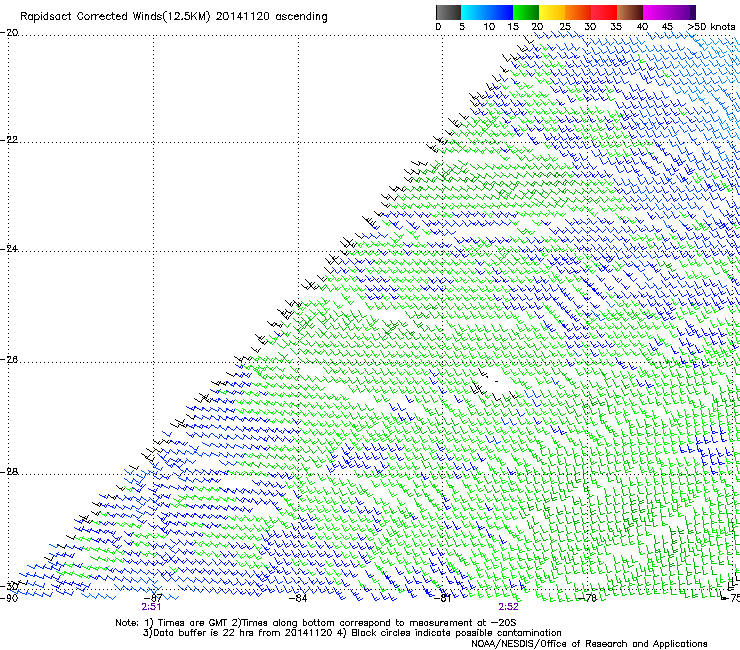
Task: Click the '-28' latitude axis label
Action: (9, 472)
